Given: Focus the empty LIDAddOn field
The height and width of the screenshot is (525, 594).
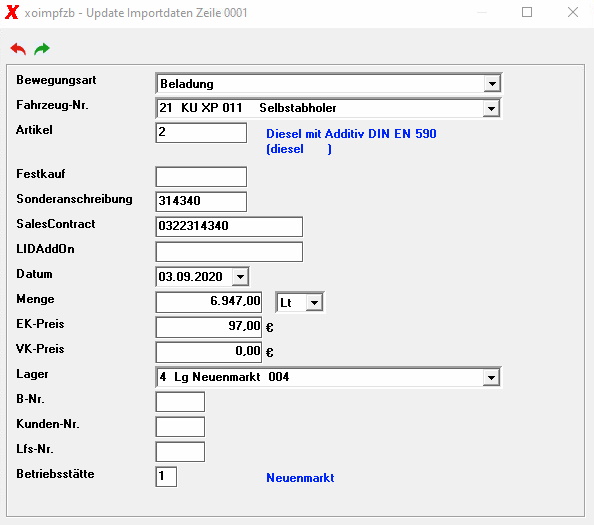Looking at the screenshot, I should coord(229,252).
